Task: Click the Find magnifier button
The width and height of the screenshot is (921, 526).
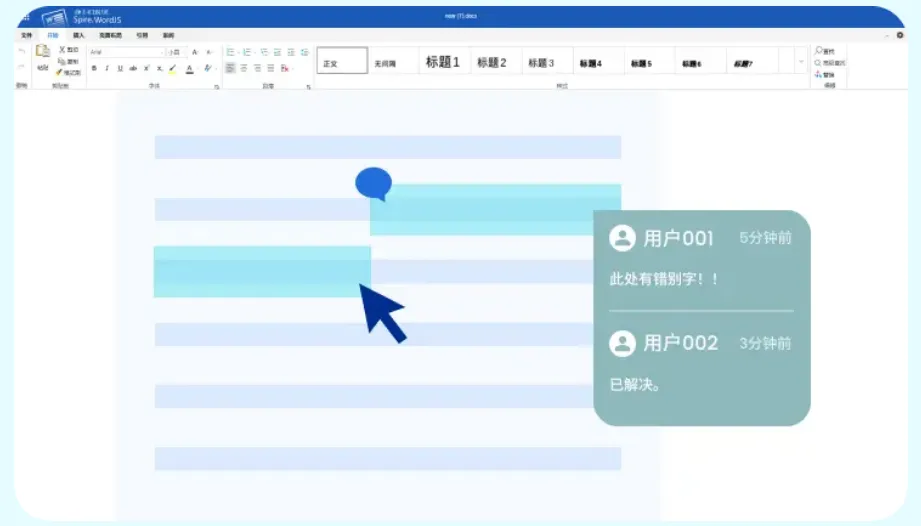Action: point(825,51)
